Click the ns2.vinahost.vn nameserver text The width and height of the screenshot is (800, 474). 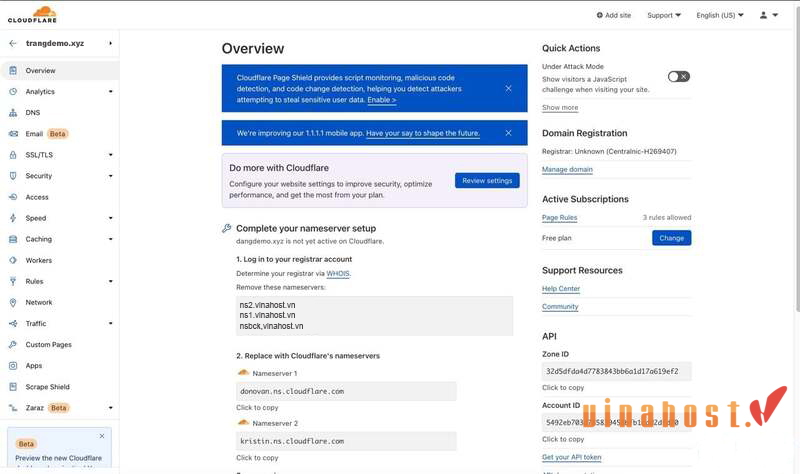(267, 305)
